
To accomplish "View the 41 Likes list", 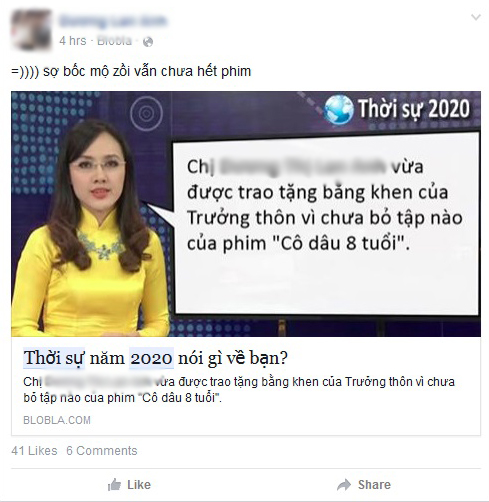I will click(x=34, y=451).
